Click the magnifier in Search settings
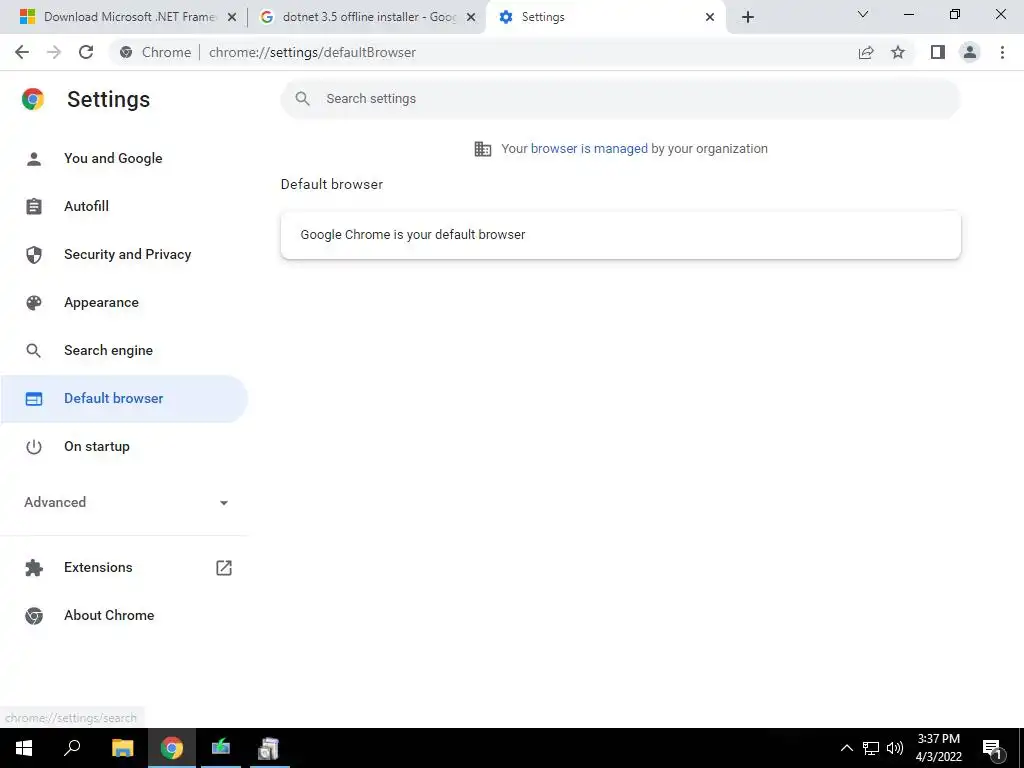This screenshot has height=768, width=1024. [302, 99]
